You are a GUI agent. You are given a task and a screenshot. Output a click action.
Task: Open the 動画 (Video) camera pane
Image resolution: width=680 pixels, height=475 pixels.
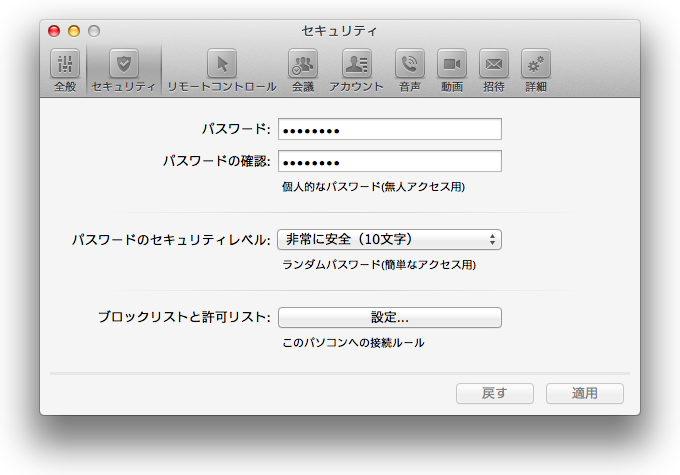452,70
